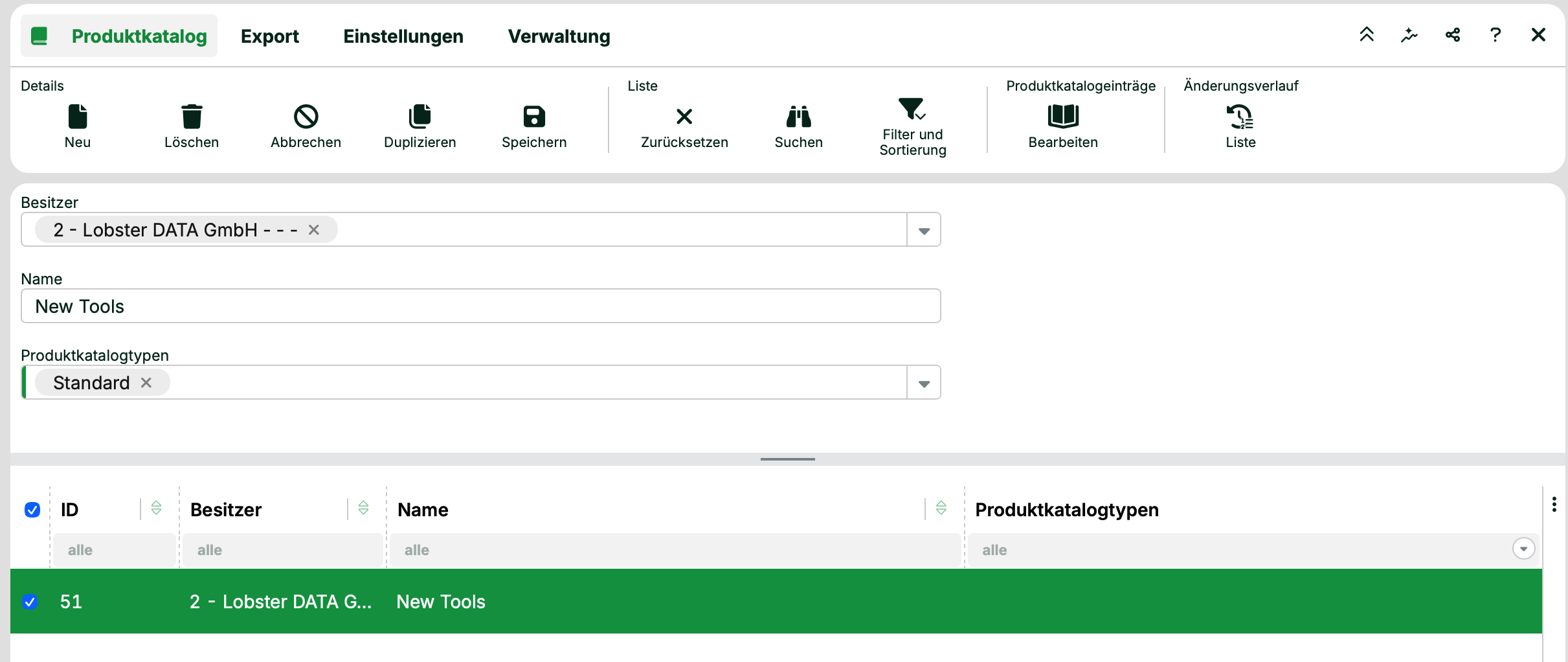Click the Name input field containing New Tools

[481, 306]
